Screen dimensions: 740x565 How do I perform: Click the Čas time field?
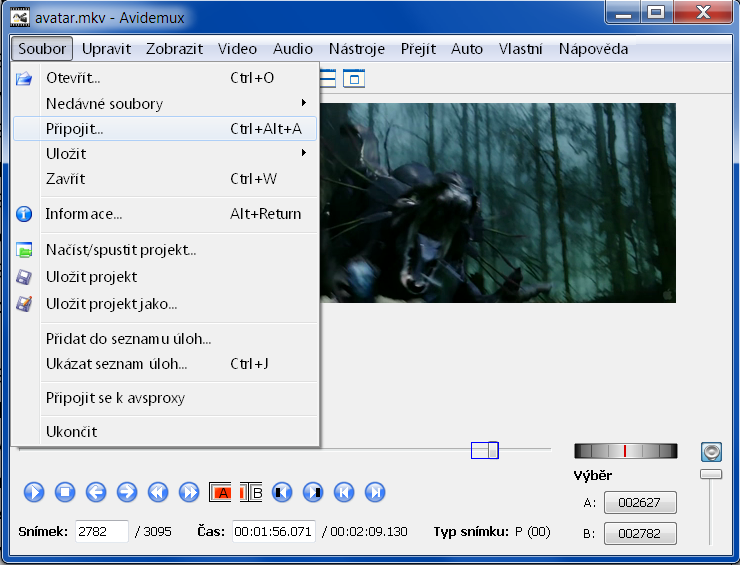(x=273, y=532)
